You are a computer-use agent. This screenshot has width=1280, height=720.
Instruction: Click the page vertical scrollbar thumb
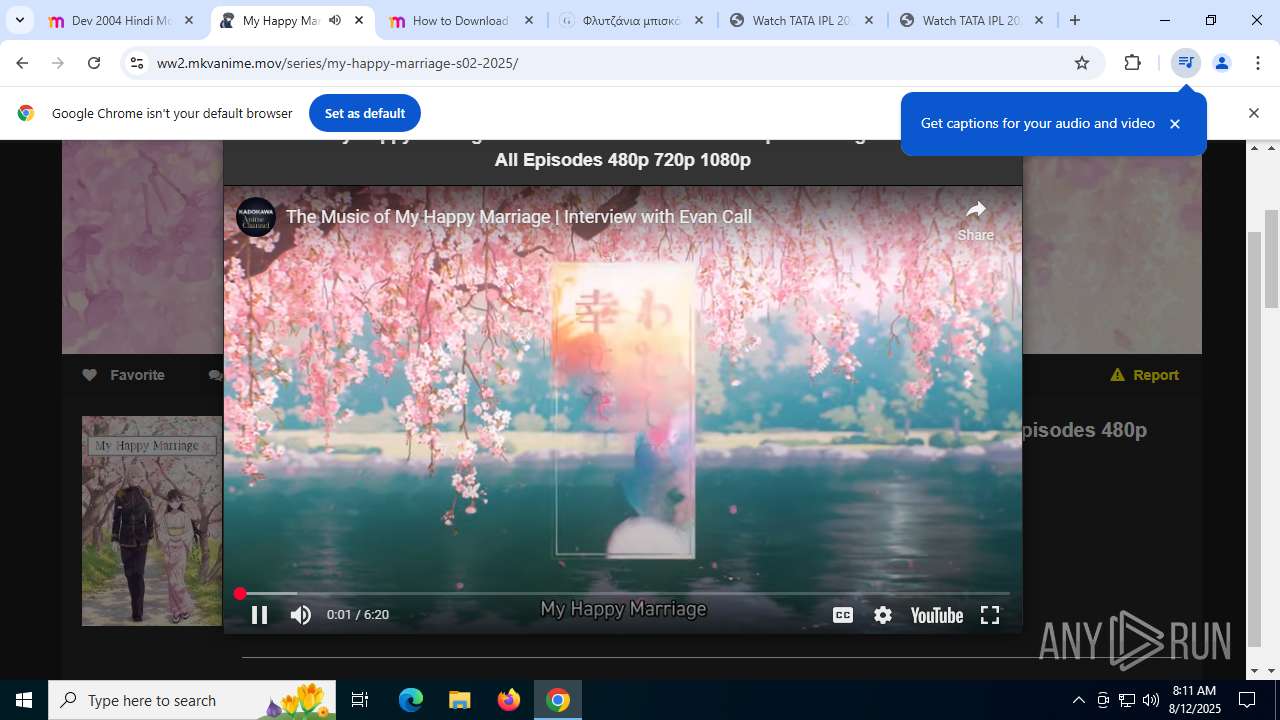tap(1271, 259)
